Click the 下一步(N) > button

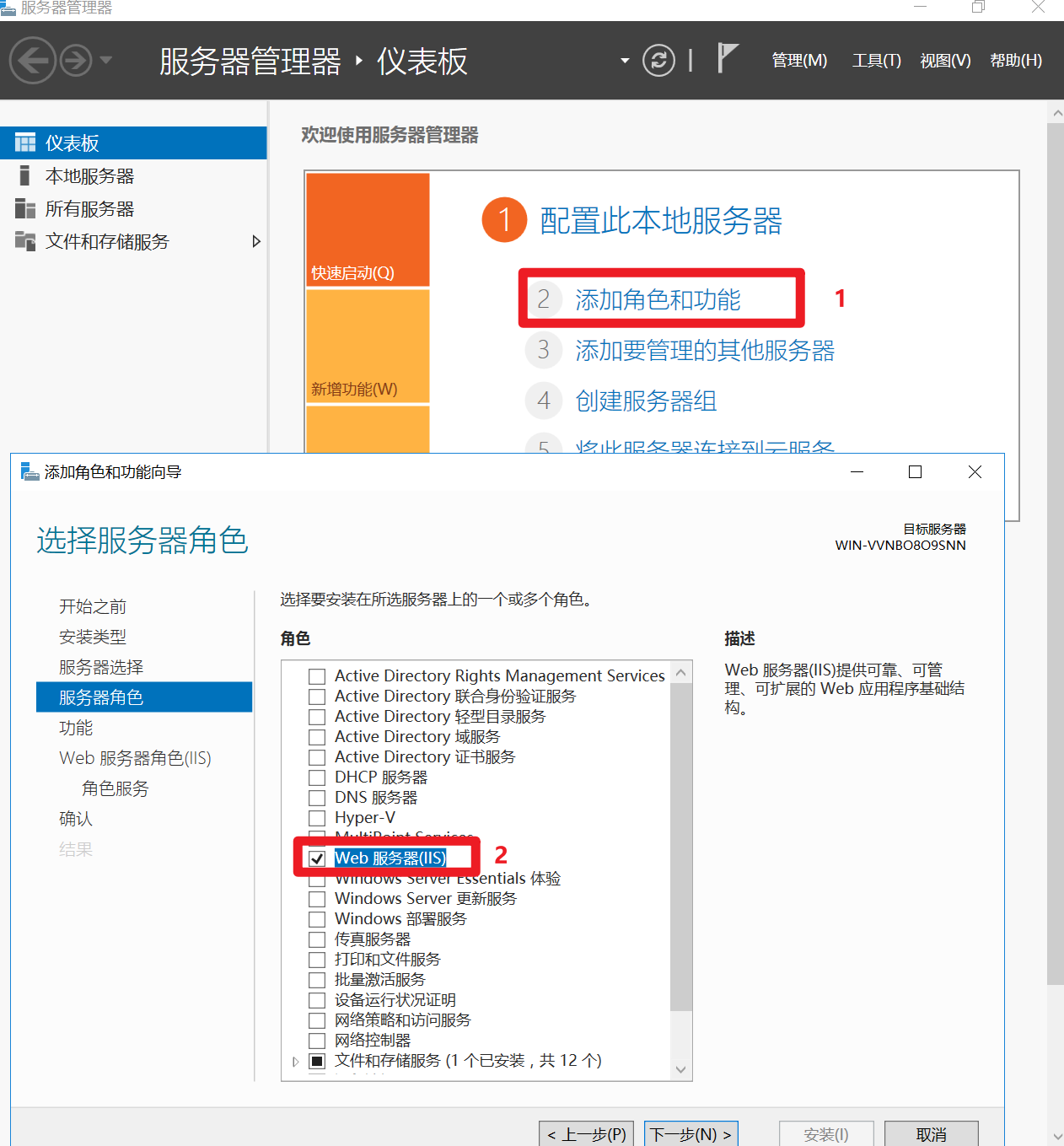tap(691, 1134)
